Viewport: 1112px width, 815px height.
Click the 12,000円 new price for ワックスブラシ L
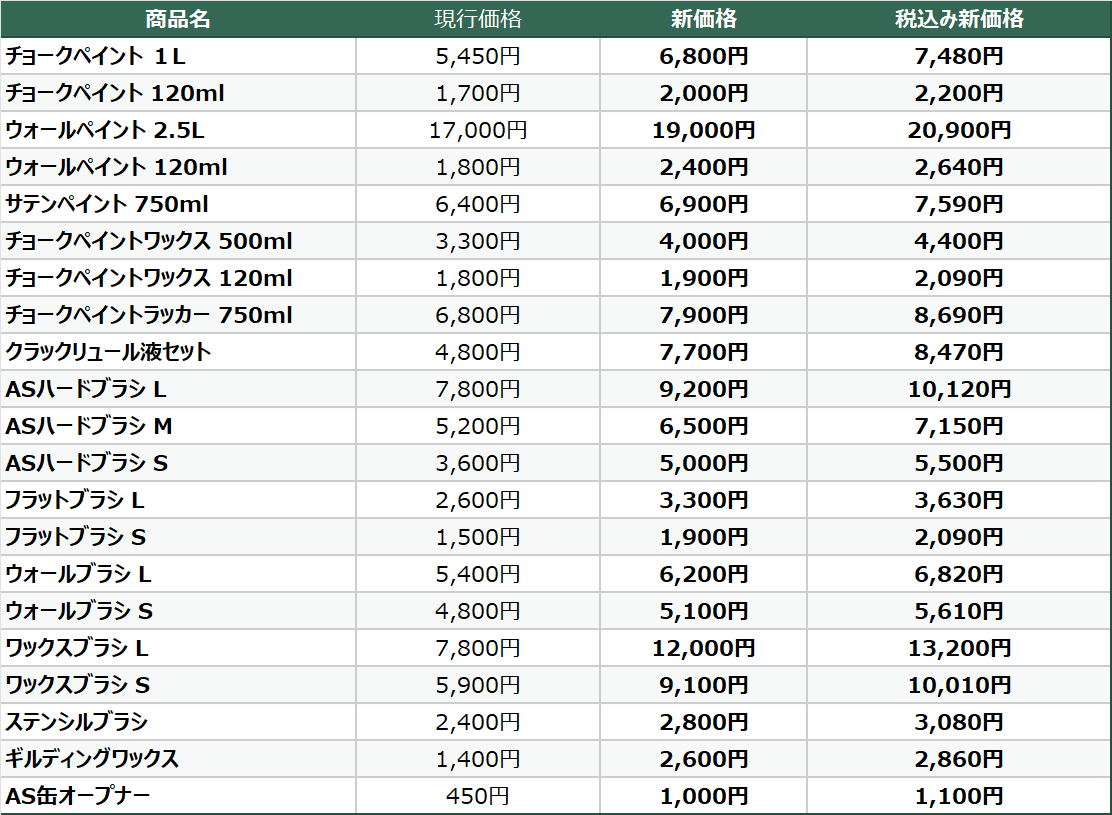point(703,648)
